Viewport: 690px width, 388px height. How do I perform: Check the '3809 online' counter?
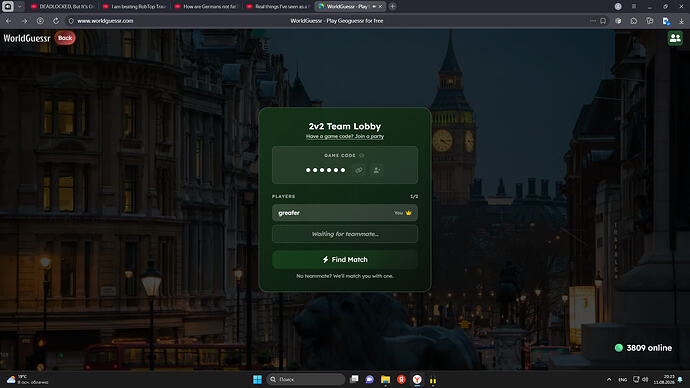[643, 348]
